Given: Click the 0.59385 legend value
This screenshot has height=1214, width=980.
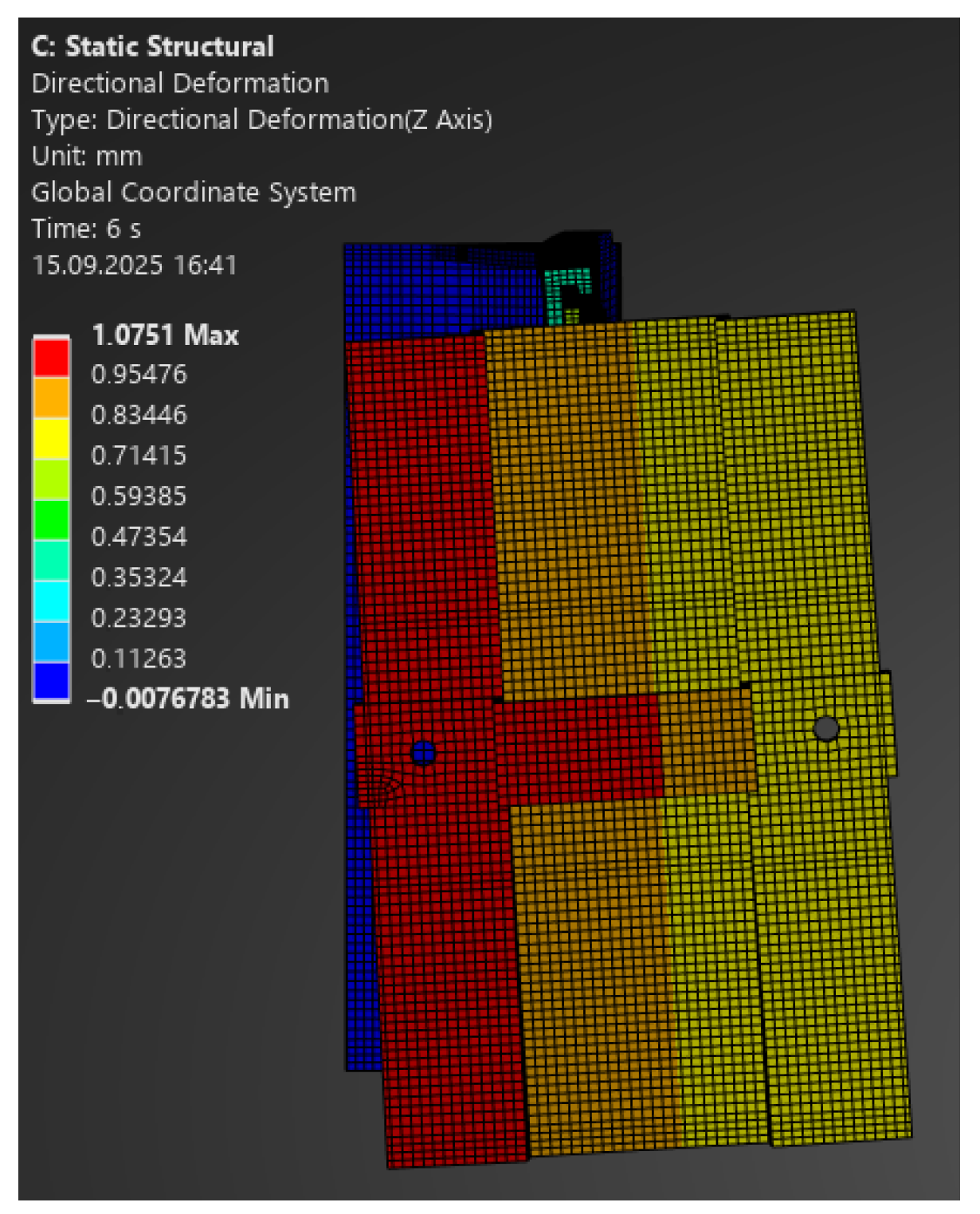Looking at the screenshot, I should click(x=139, y=496).
